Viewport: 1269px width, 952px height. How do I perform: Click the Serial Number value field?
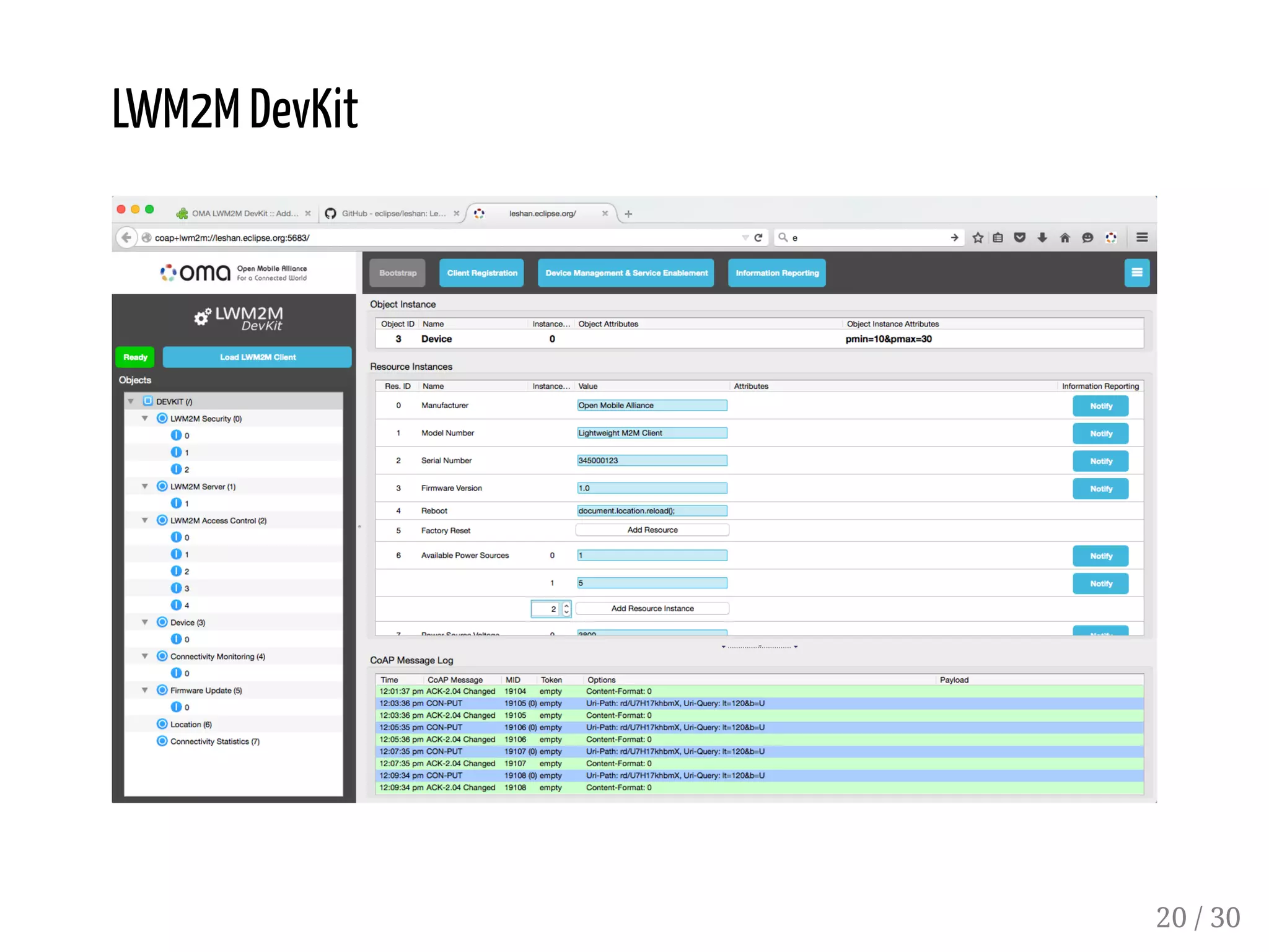[652, 460]
